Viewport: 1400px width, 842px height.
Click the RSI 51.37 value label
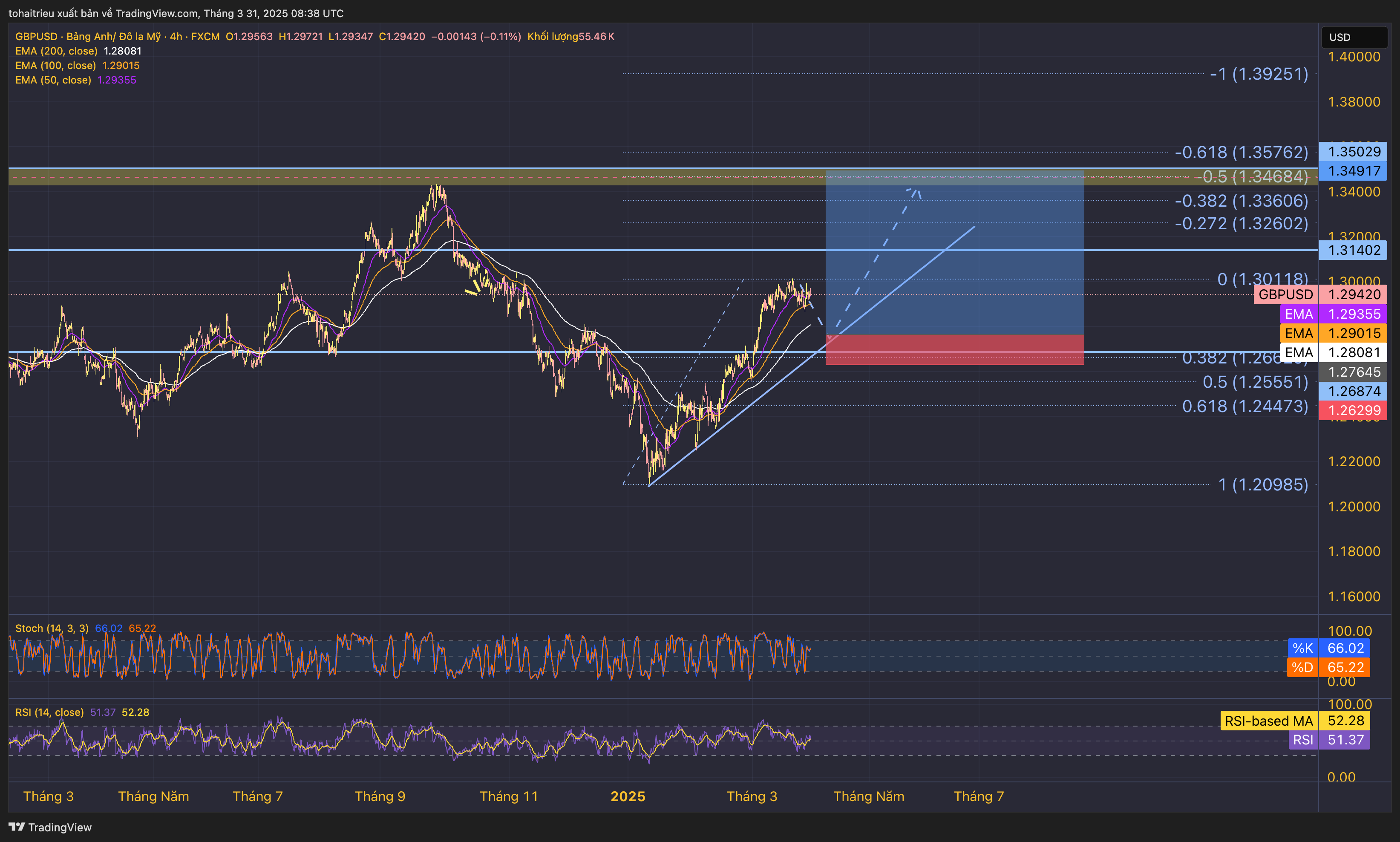pos(1329,740)
